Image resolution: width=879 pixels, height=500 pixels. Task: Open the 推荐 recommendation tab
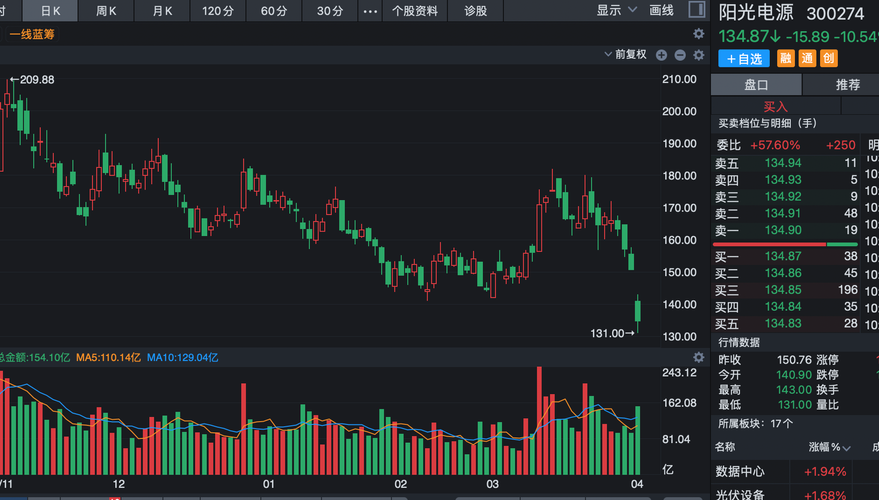pos(848,85)
